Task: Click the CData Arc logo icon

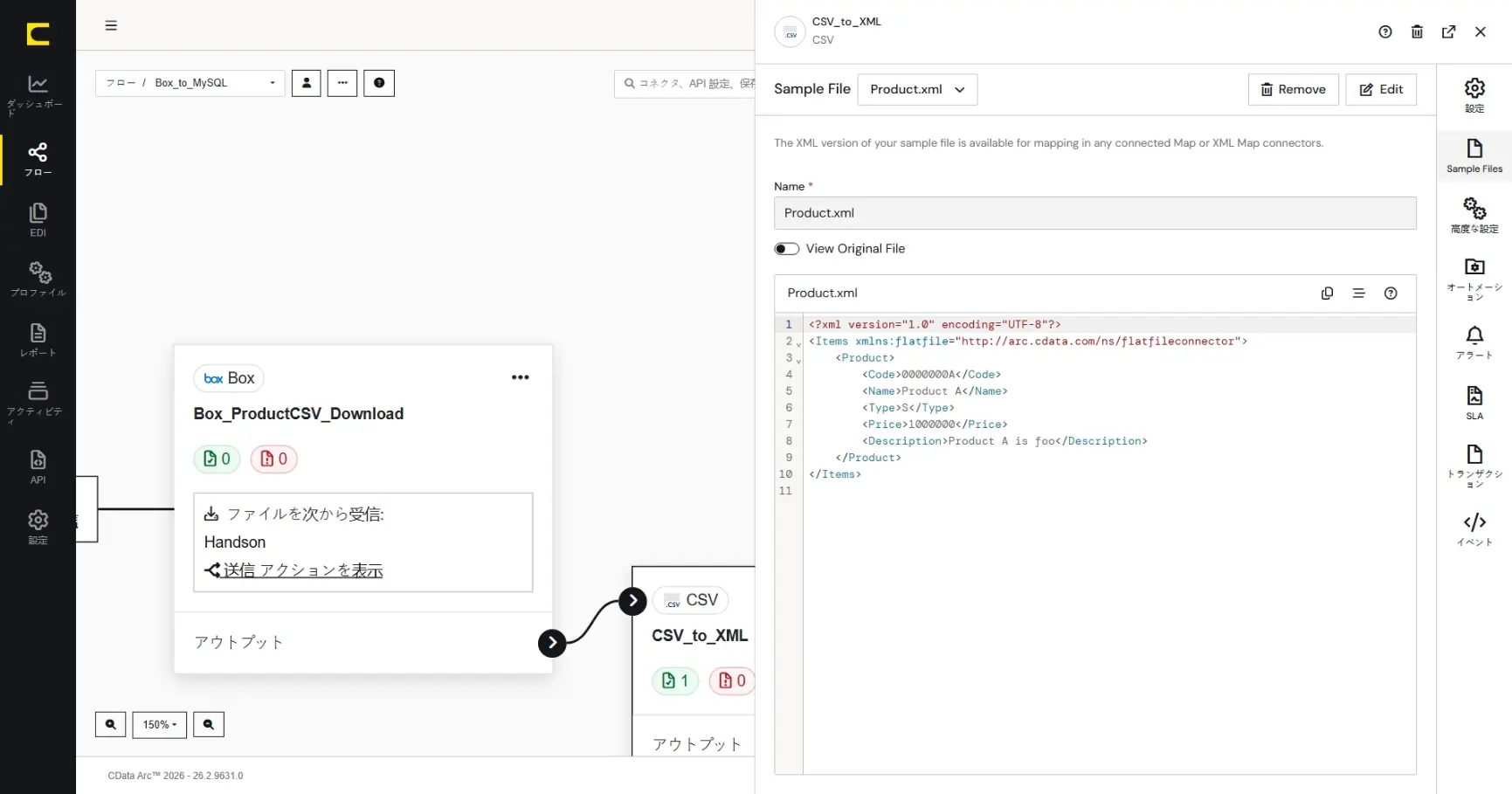Action: click(x=38, y=33)
